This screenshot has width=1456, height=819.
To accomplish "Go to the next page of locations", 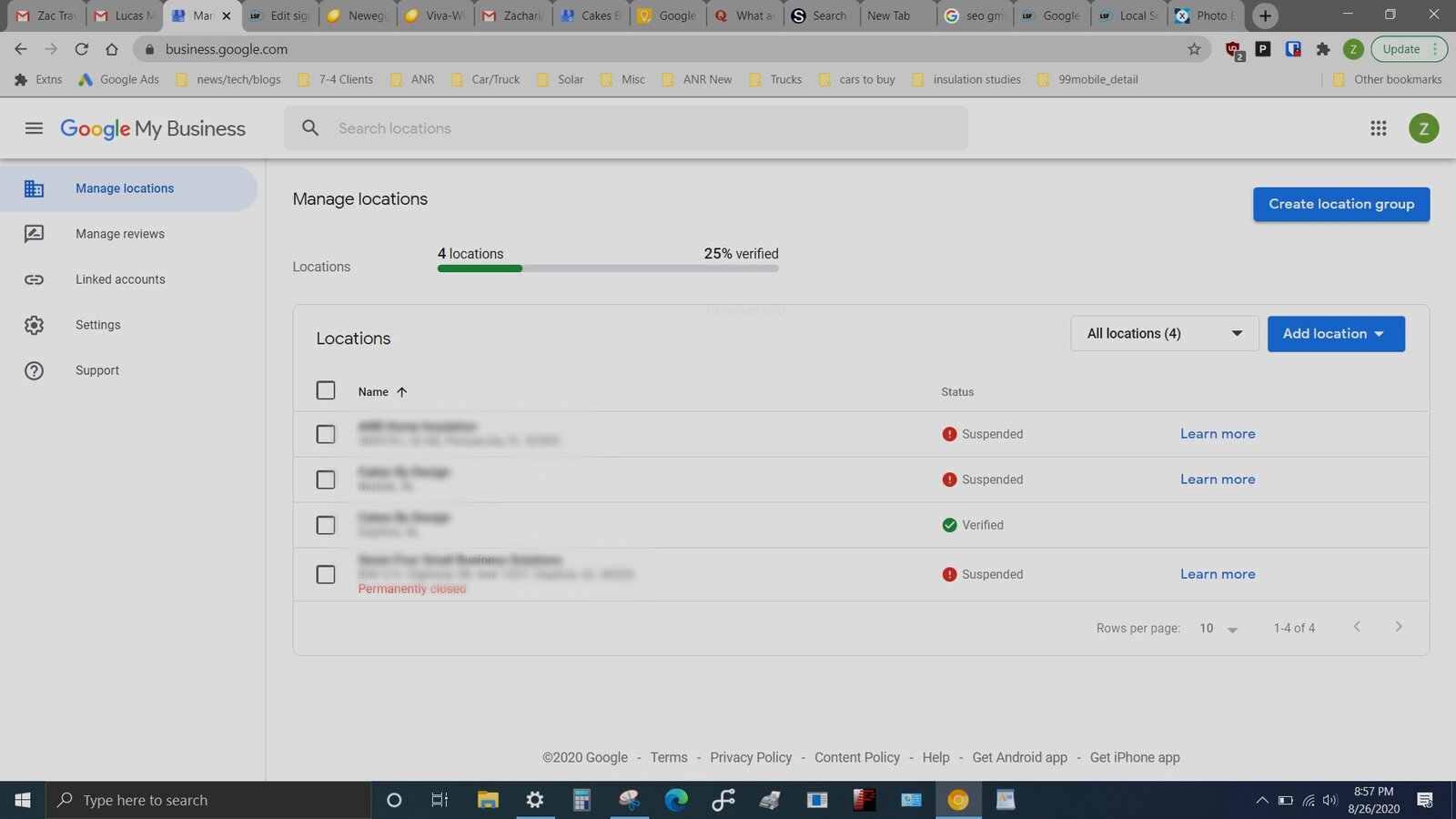I will [x=1399, y=627].
